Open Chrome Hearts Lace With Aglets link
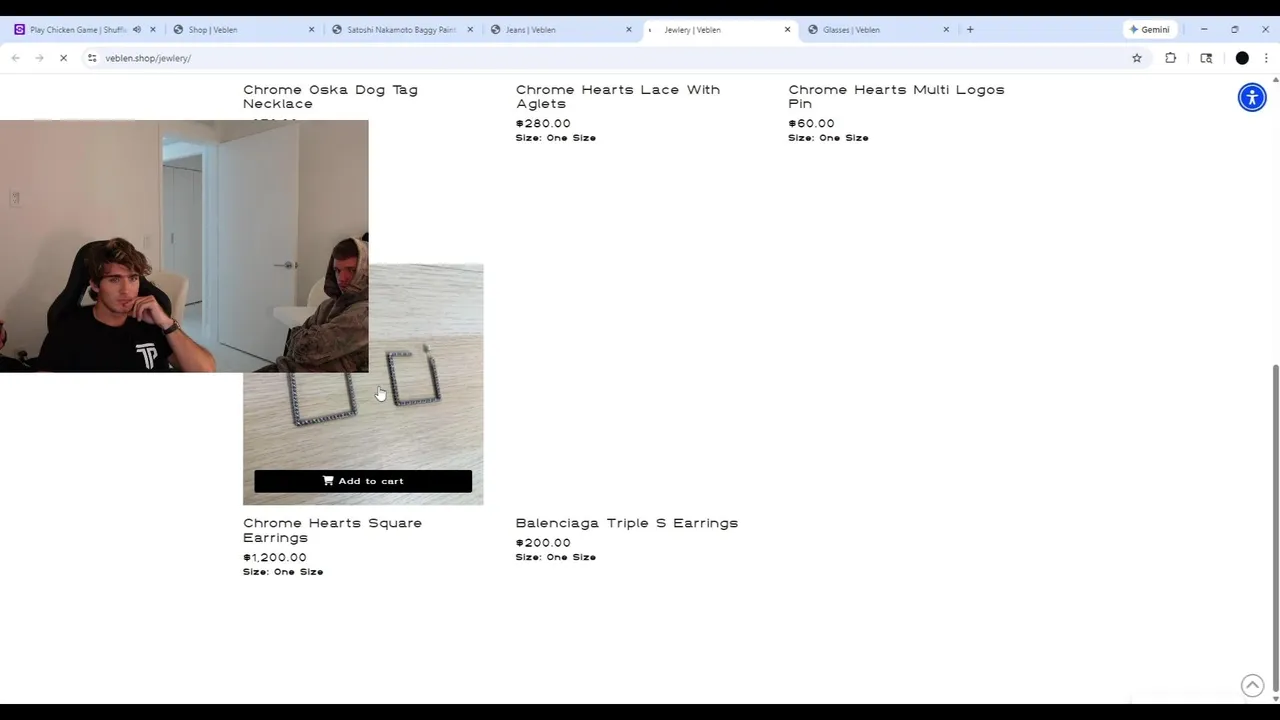The image size is (1280, 720). 617,97
